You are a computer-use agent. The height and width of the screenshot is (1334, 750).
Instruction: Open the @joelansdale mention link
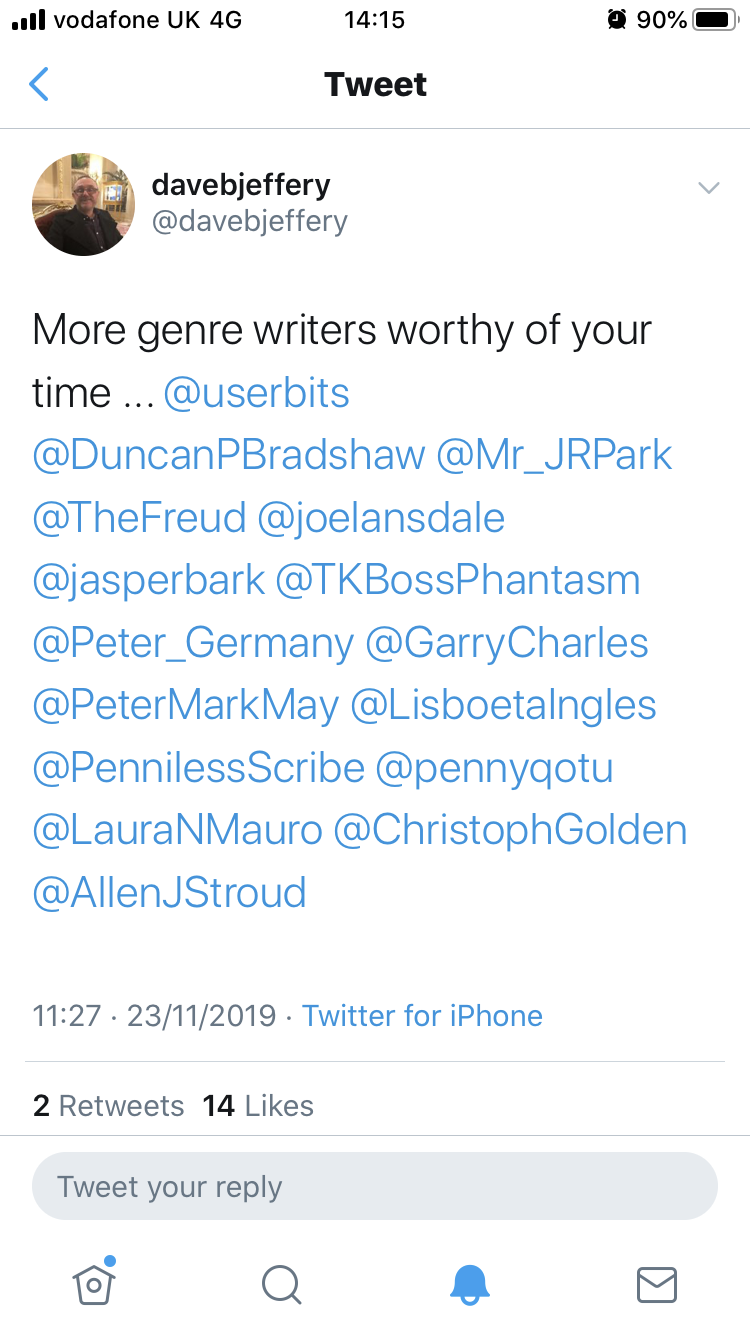[381, 518]
